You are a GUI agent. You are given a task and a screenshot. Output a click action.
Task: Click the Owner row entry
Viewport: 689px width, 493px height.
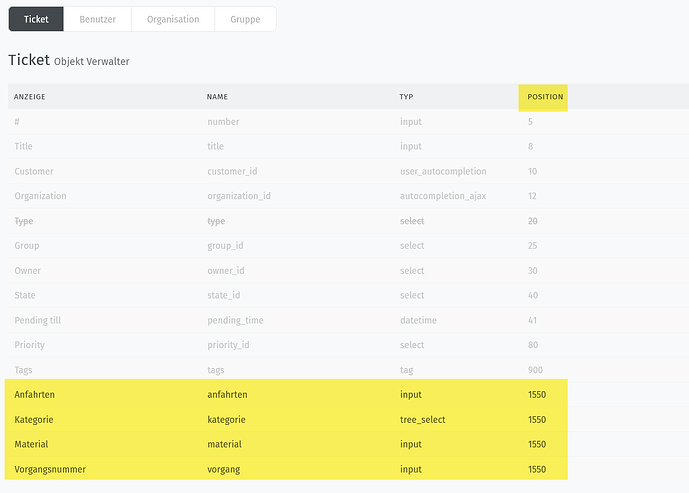click(348, 271)
